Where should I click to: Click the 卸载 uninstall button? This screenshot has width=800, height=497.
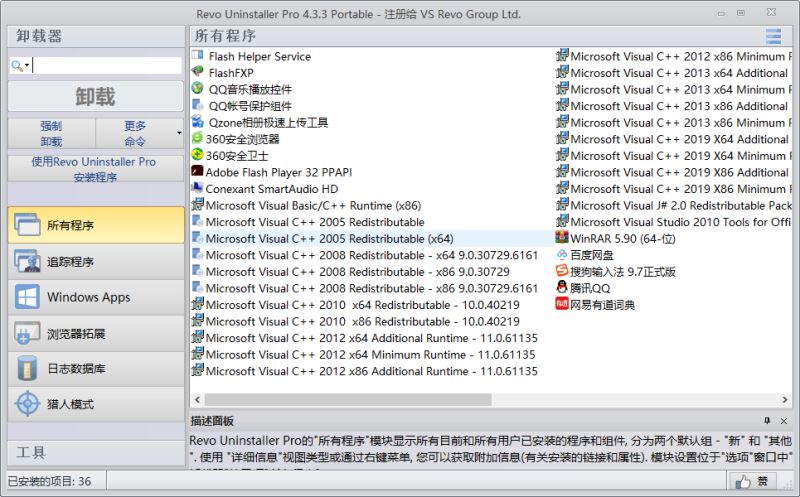pyautogui.click(x=95, y=96)
